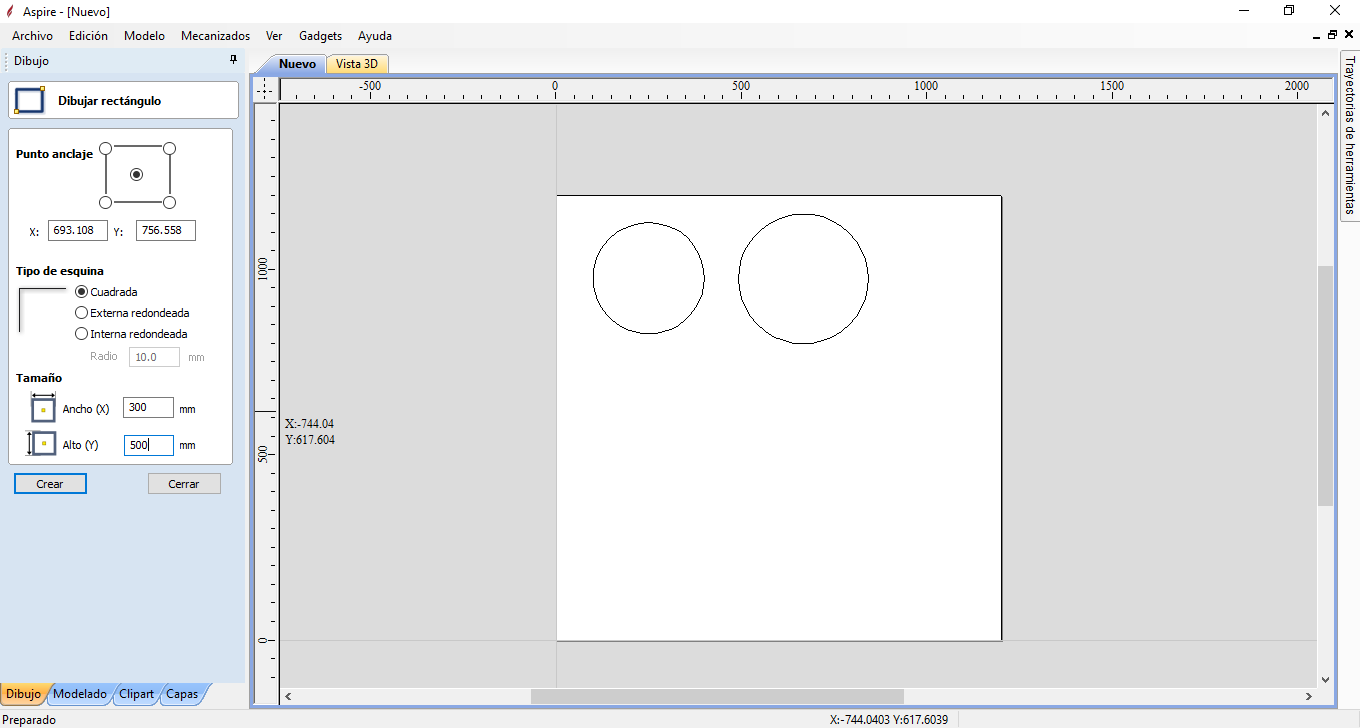Click status bar coordinates X:-744.0403 Y:617.6039
Image resolution: width=1360 pixels, height=728 pixels.
tap(889, 719)
